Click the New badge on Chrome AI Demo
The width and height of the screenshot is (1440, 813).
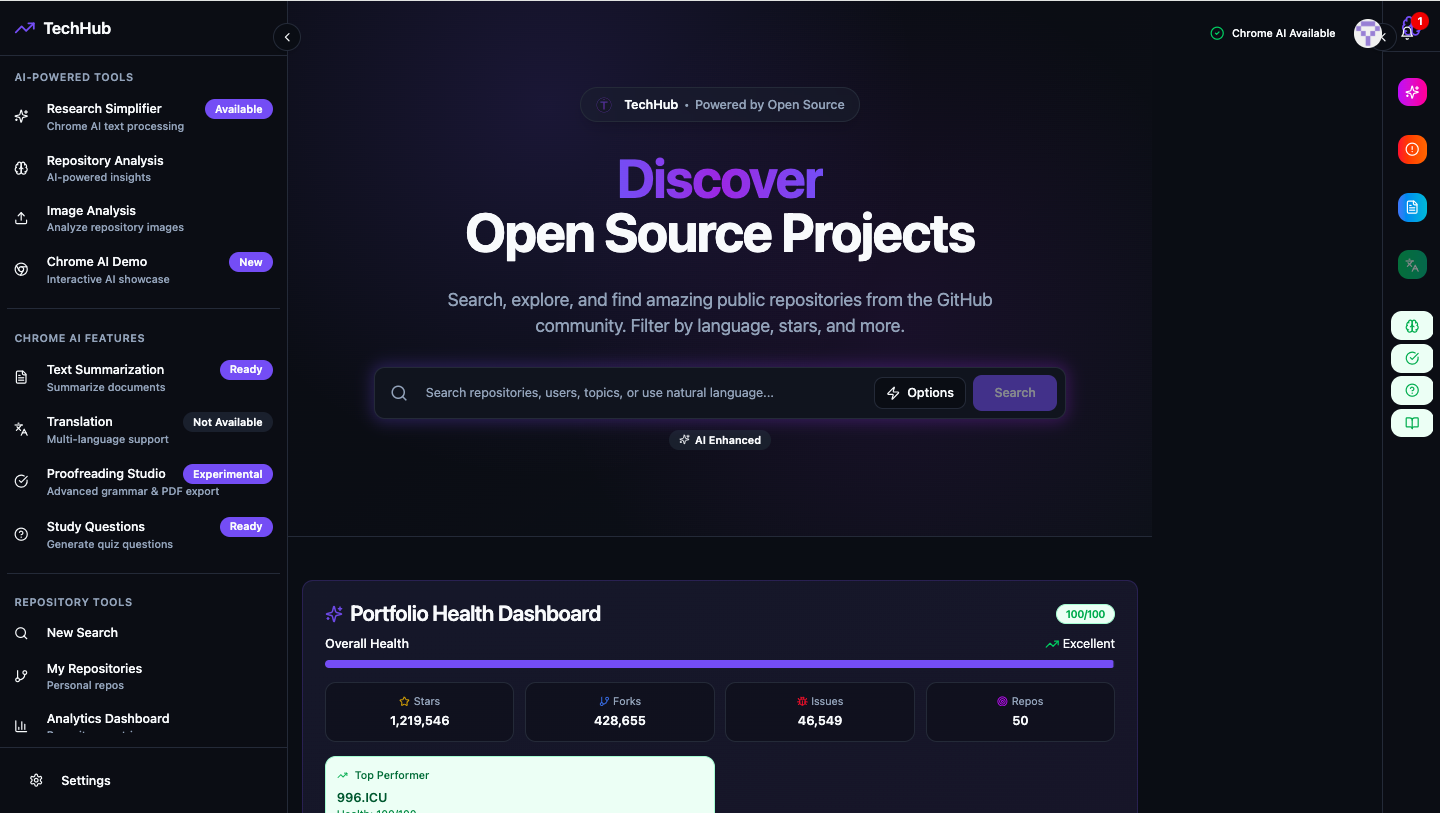[251, 262]
